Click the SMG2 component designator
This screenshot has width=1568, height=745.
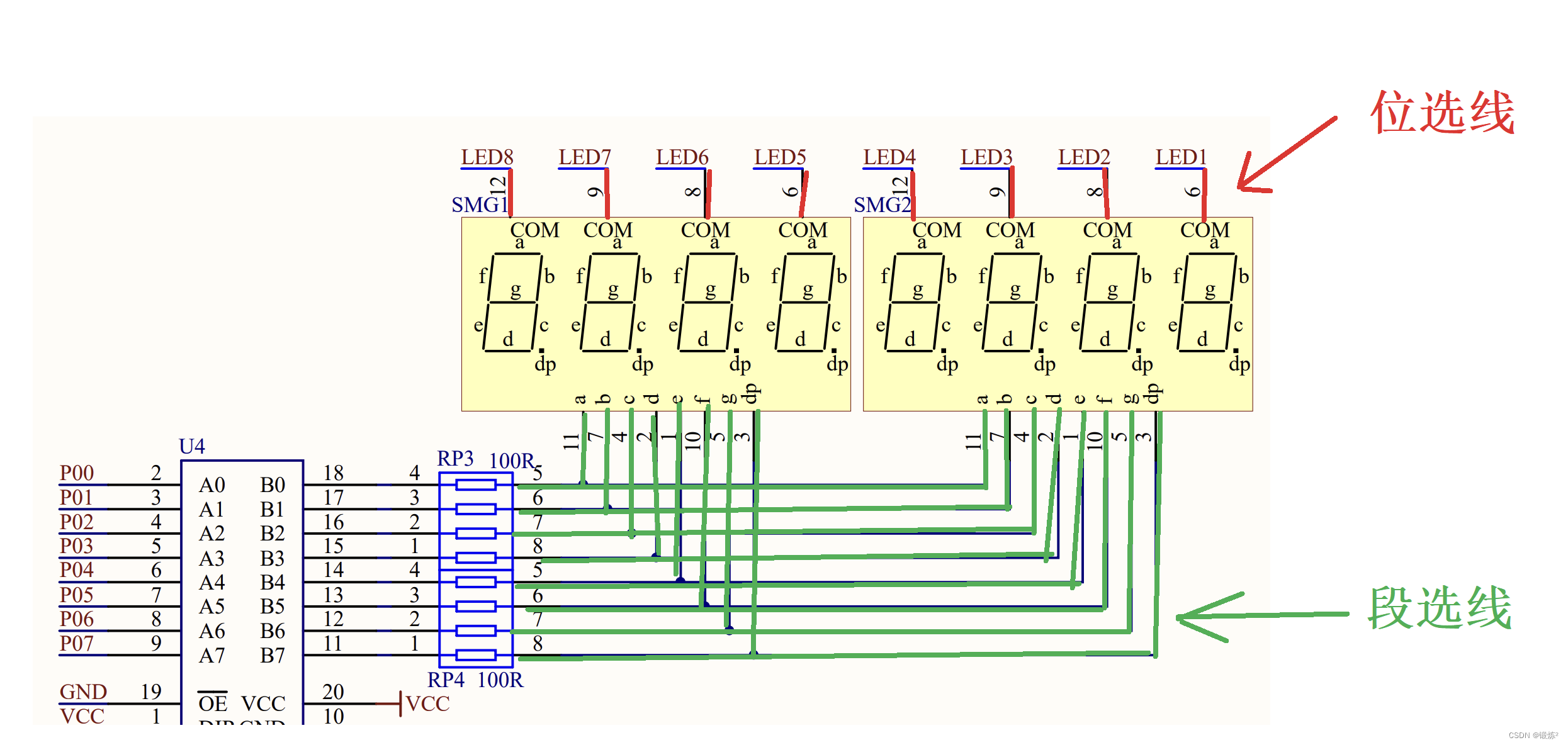(881, 205)
